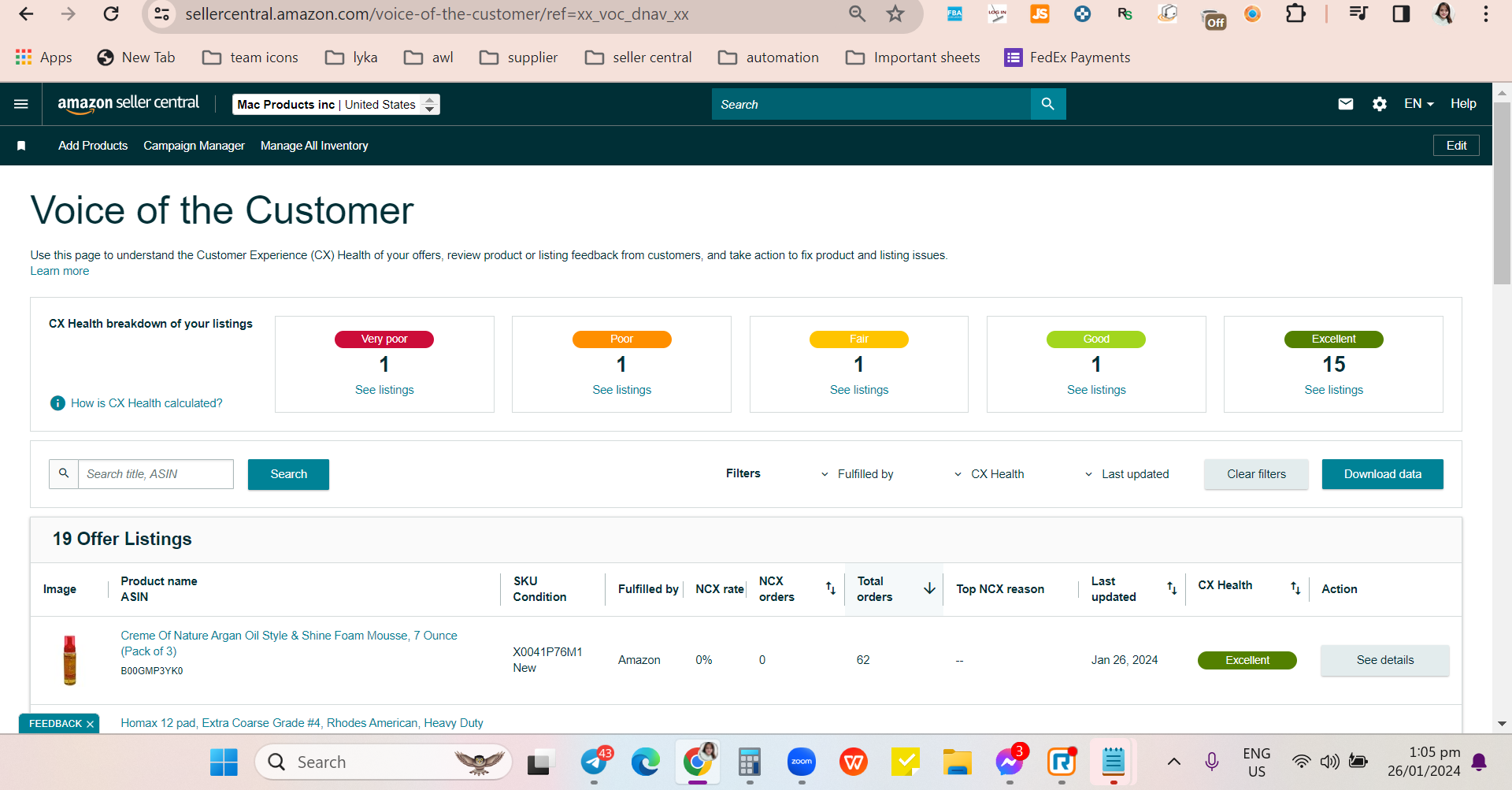Open the EN language dropdown

point(1418,104)
